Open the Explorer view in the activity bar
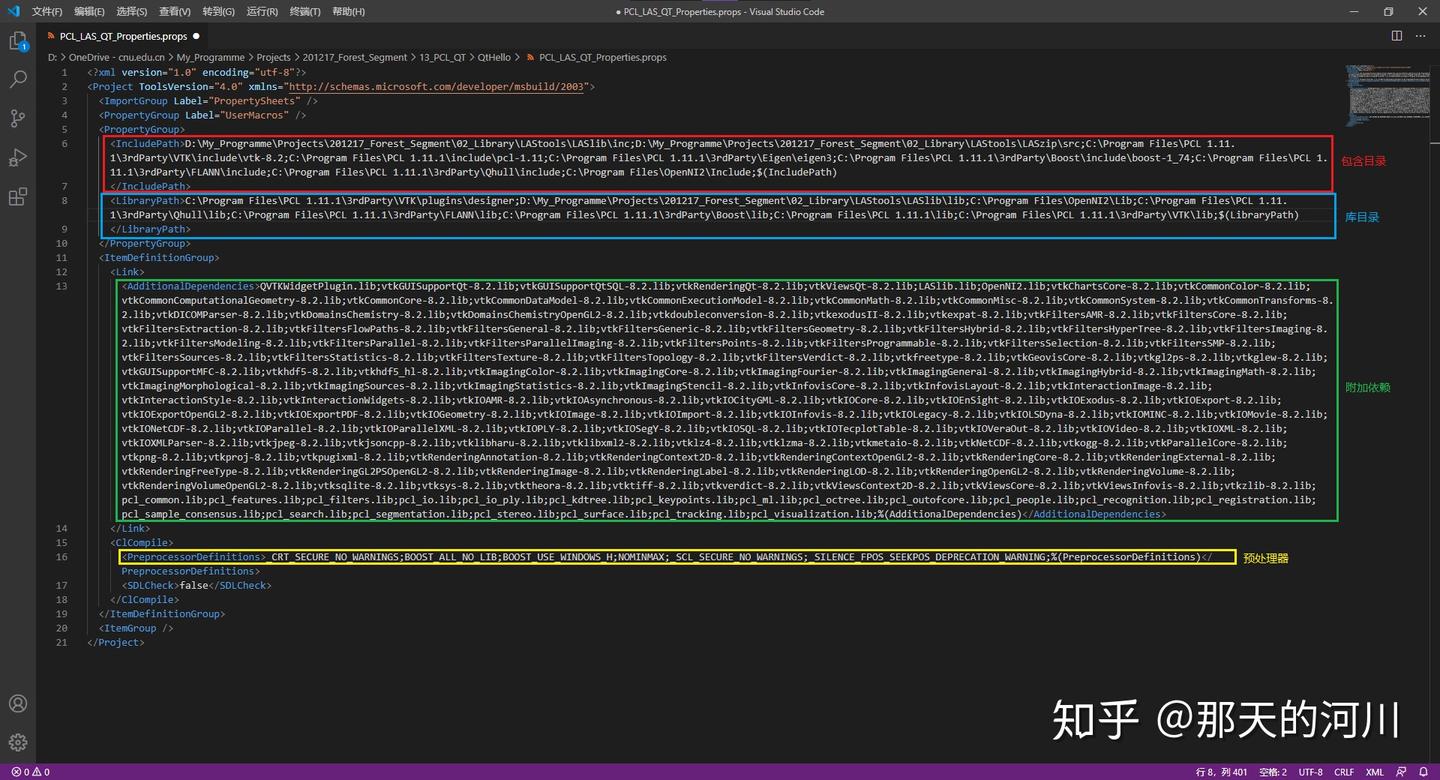 point(18,40)
